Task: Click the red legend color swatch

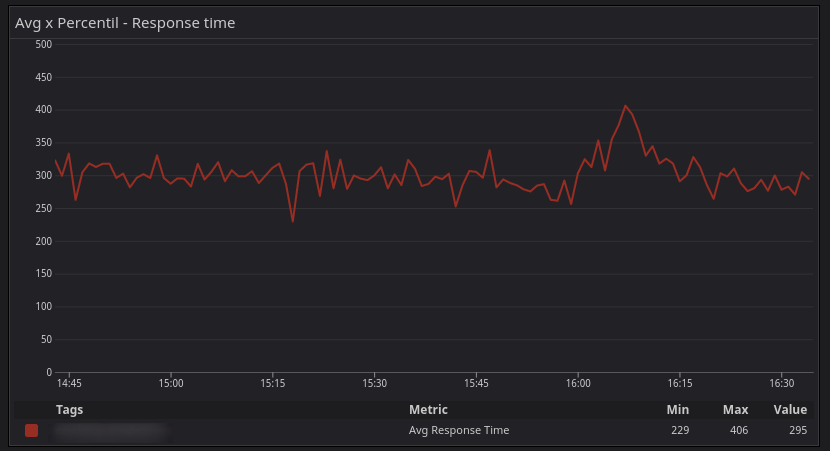Action: click(31, 430)
